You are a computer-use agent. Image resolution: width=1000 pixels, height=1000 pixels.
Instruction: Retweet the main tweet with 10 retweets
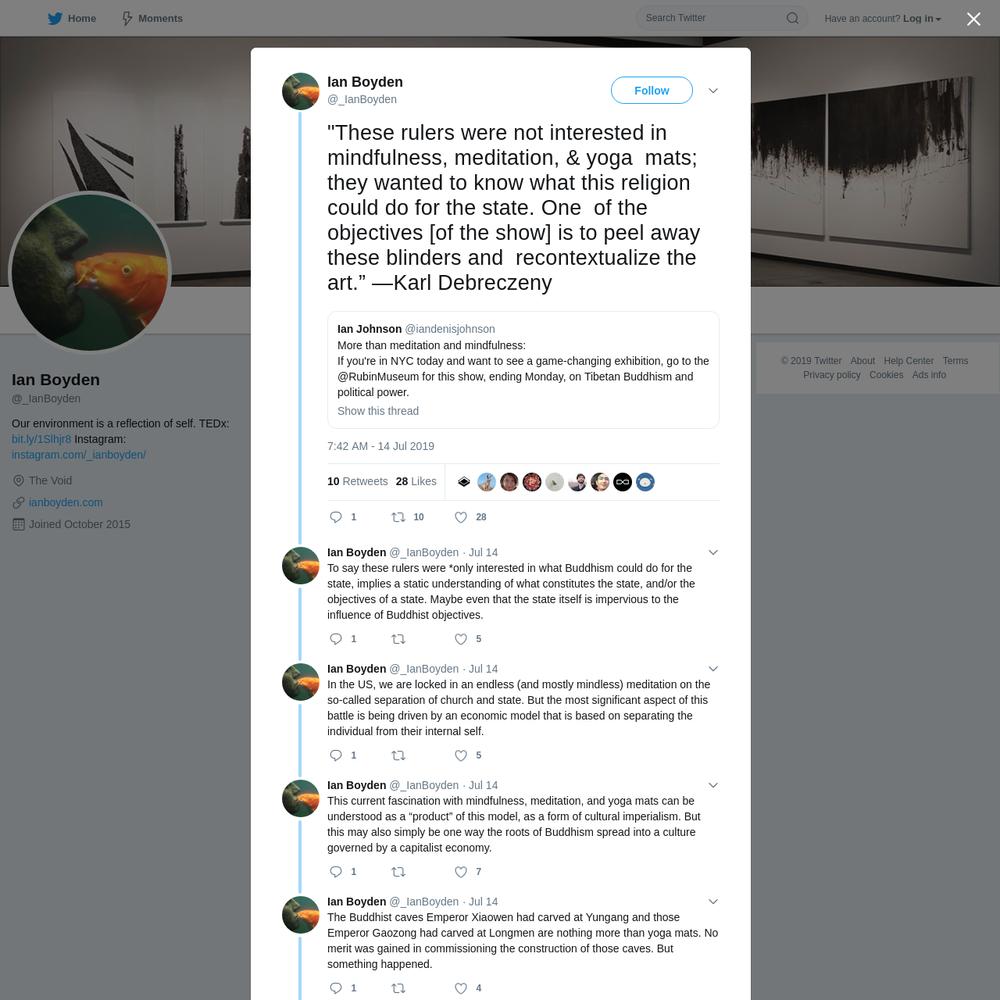point(399,517)
